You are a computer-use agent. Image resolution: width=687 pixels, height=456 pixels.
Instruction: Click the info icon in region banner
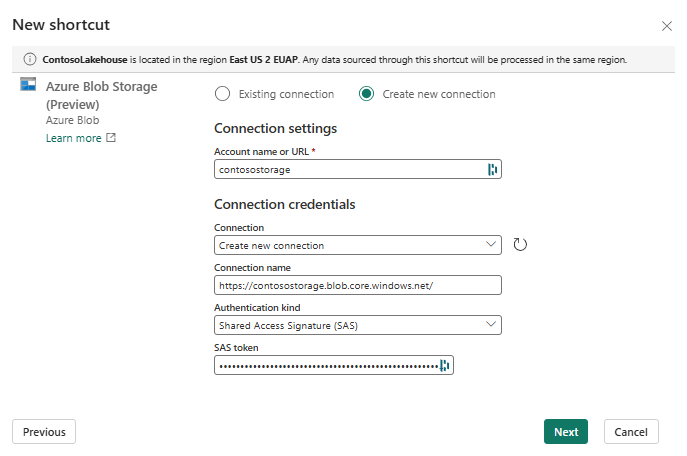pos(29,59)
